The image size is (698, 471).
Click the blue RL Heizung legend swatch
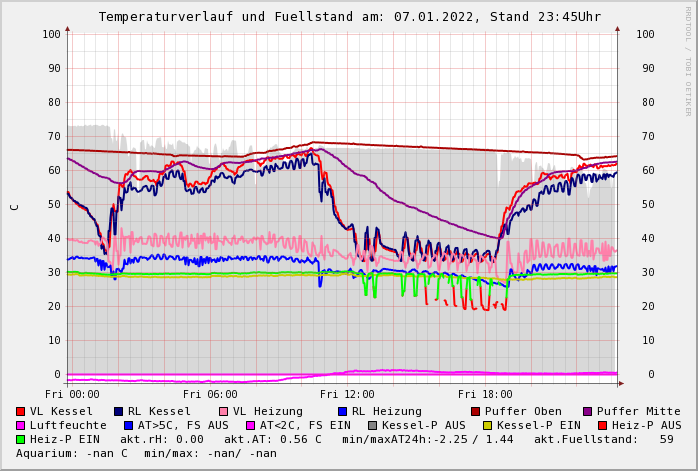pyautogui.click(x=342, y=411)
